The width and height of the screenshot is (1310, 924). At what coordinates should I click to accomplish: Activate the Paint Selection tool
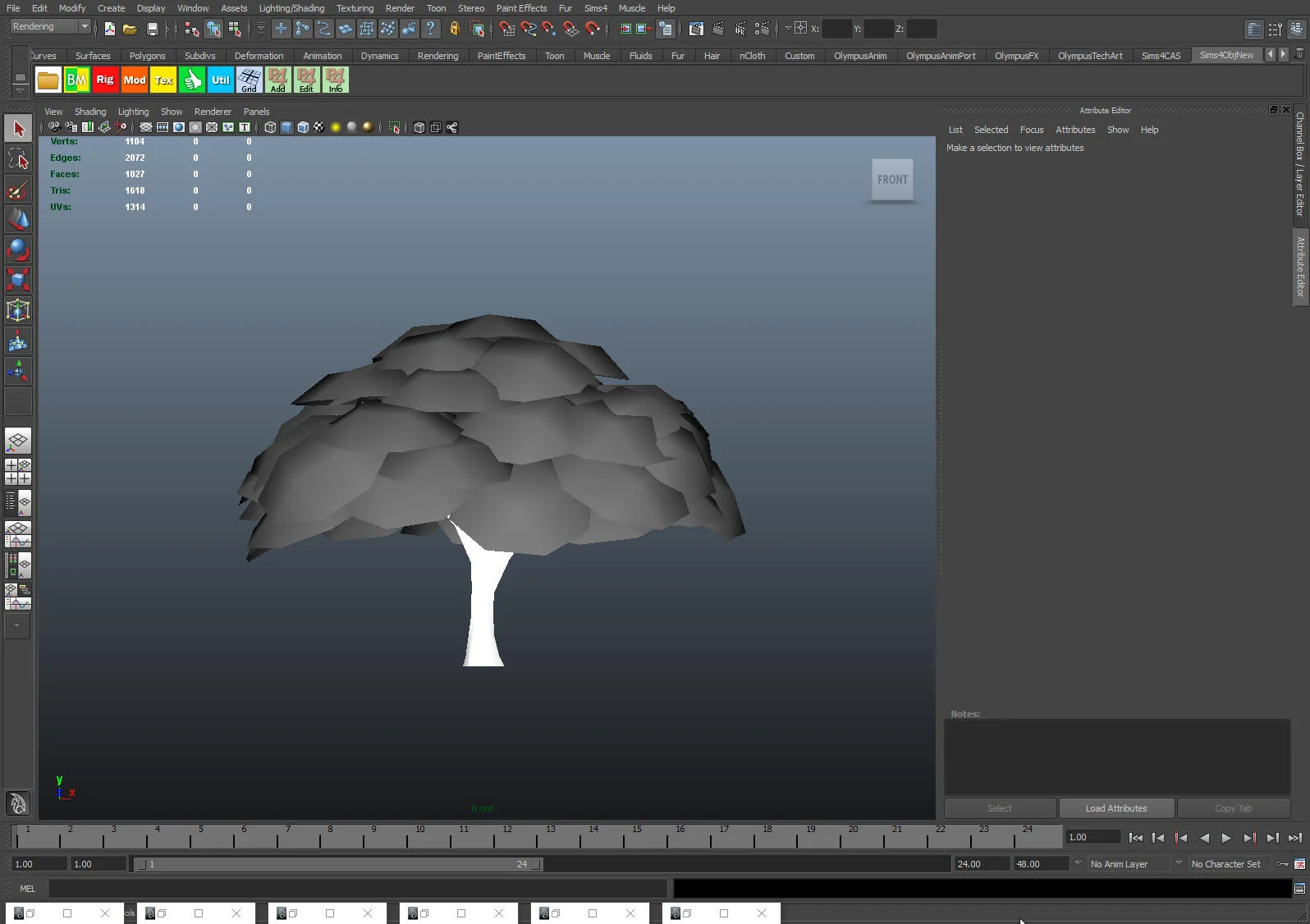pos(18,190)
